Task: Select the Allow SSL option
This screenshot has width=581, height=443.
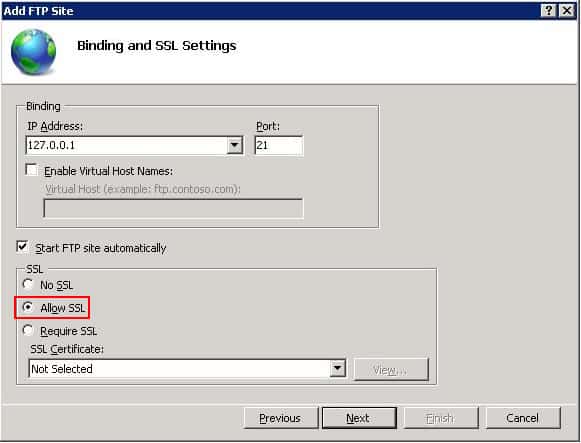Action: (28, 307)
